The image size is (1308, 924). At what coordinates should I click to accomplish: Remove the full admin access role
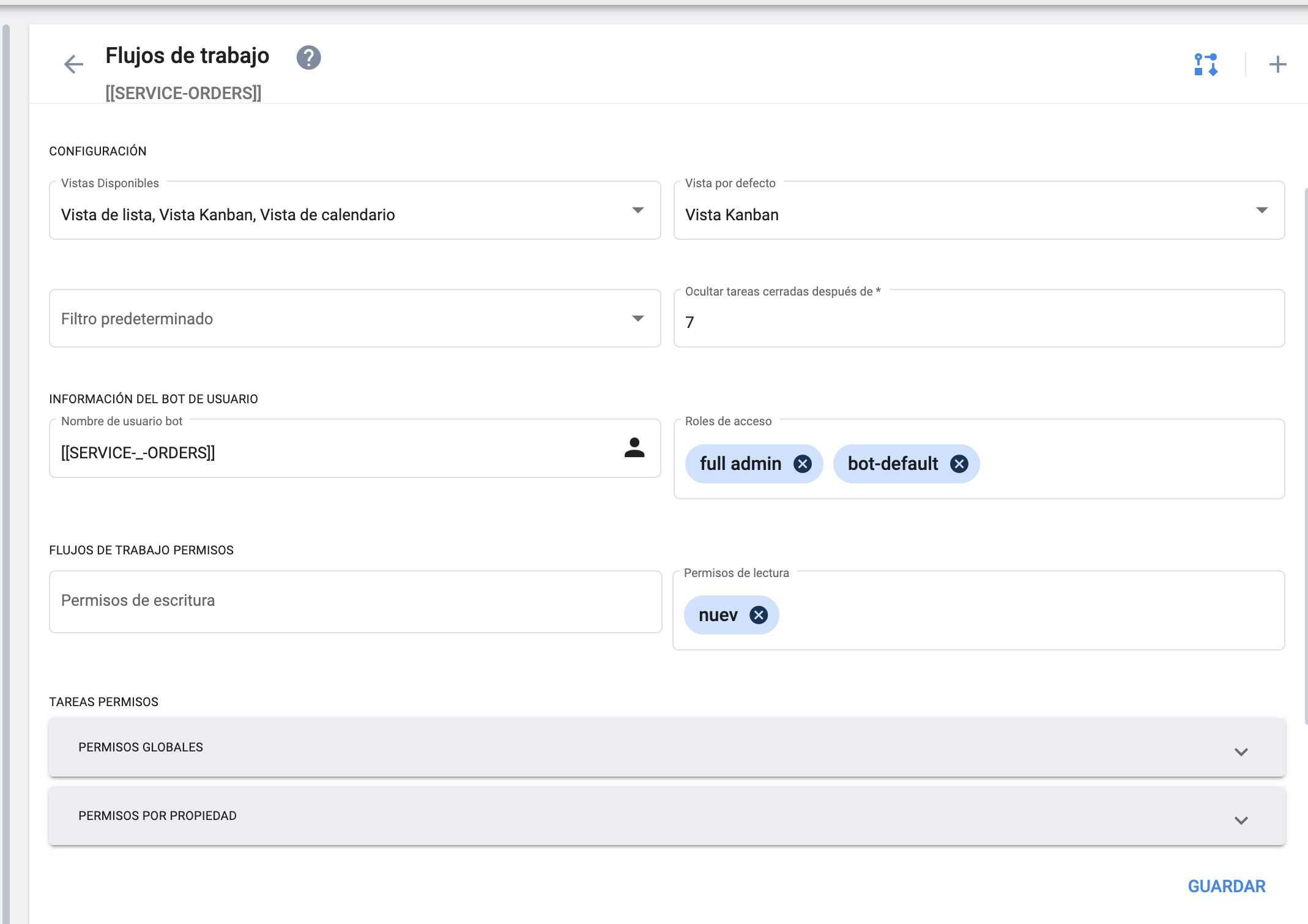point(803,464)
